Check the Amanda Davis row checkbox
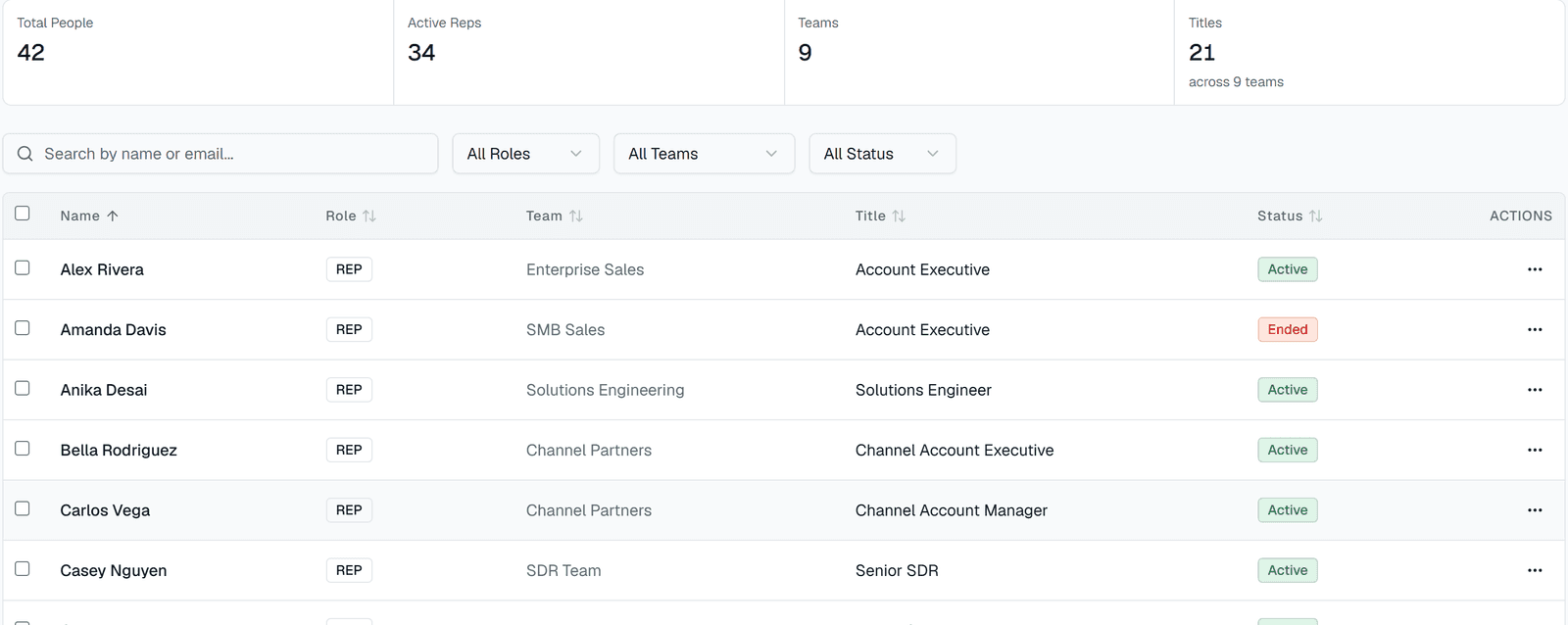Viewport: 1568px width, 625px height. coord(23,328)
